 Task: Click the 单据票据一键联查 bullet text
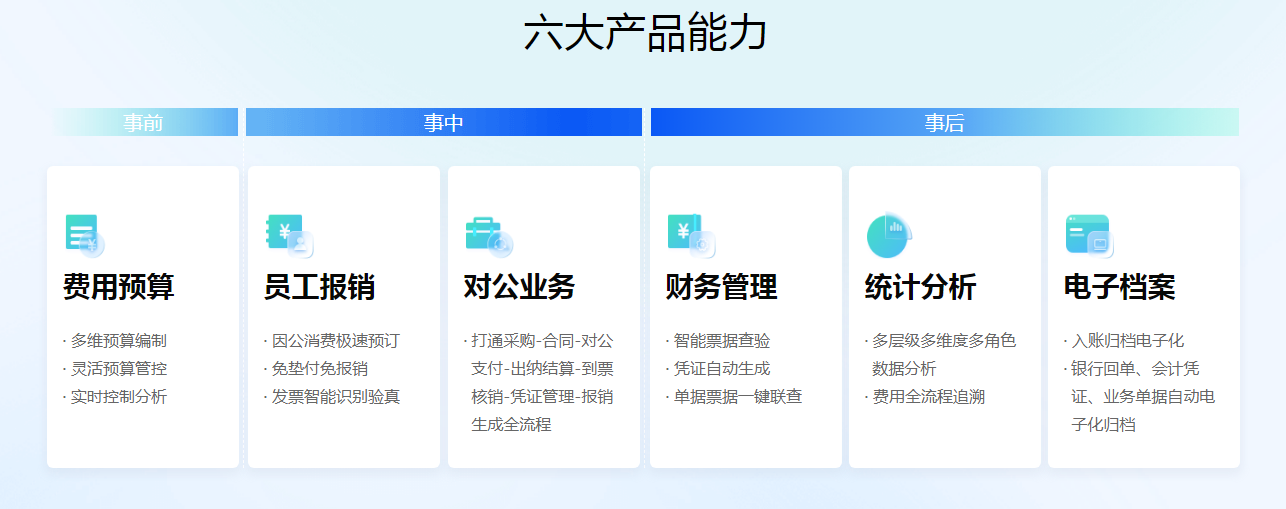tap(738, 397)
